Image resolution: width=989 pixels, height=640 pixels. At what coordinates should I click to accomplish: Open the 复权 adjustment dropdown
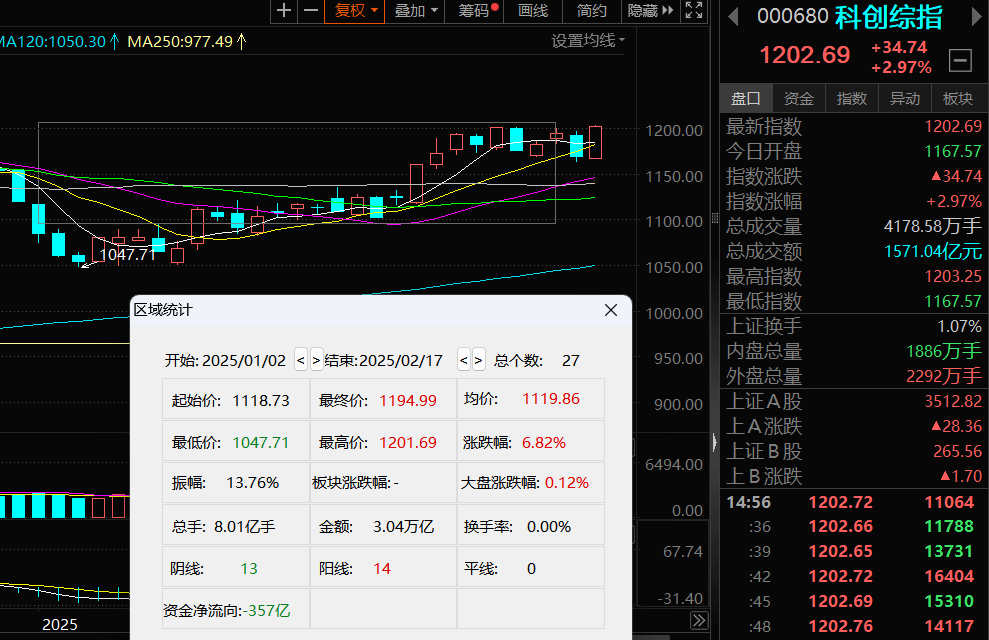(x=356, y=12)
